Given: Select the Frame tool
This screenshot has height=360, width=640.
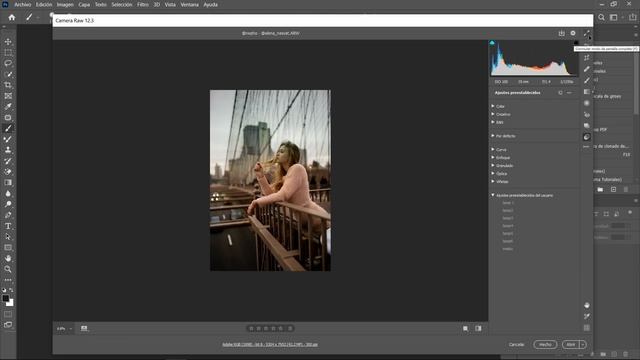Looking at the screenshot, I should coord(8,96).
